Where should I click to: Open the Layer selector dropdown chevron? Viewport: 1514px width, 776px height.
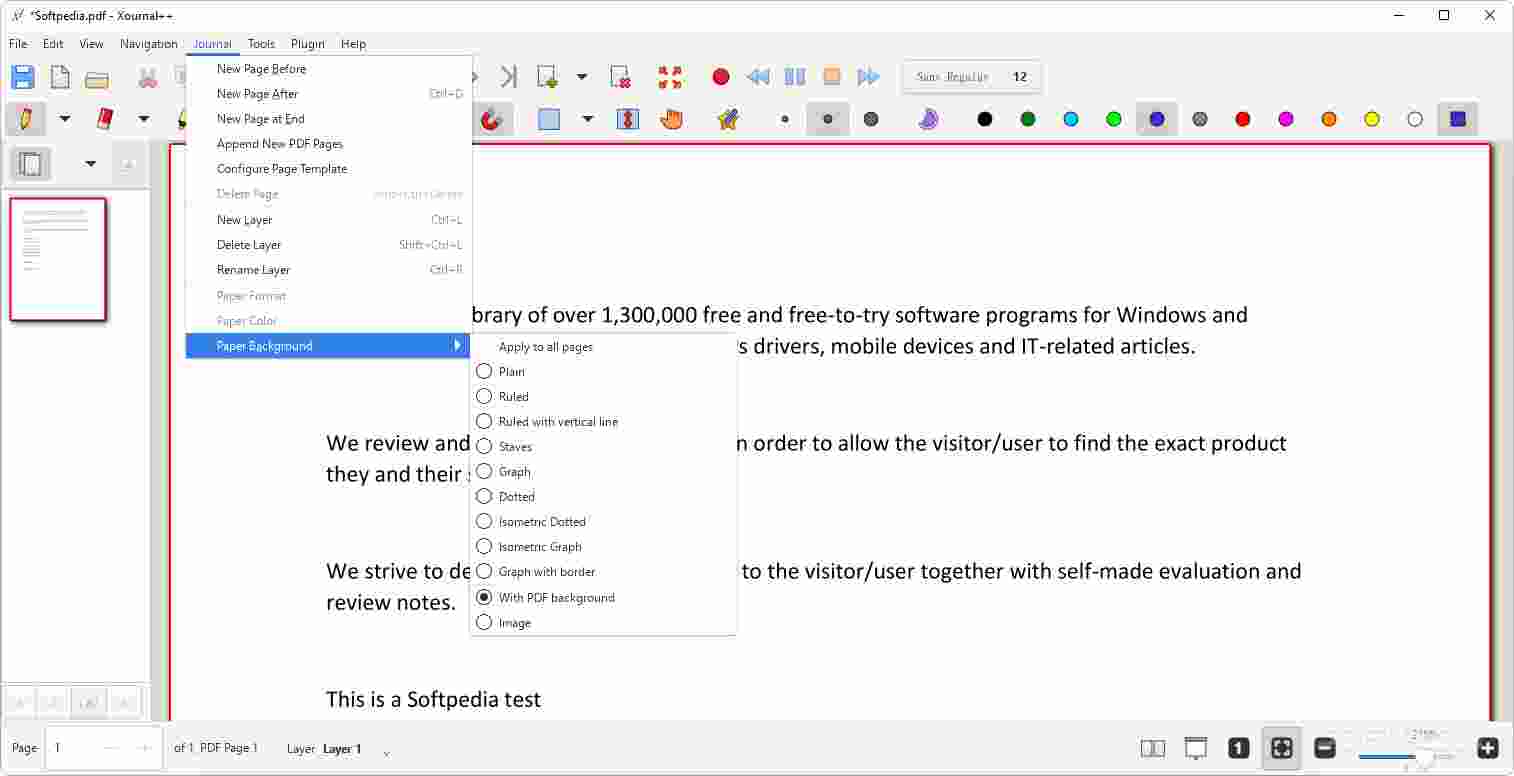[387, 752]
